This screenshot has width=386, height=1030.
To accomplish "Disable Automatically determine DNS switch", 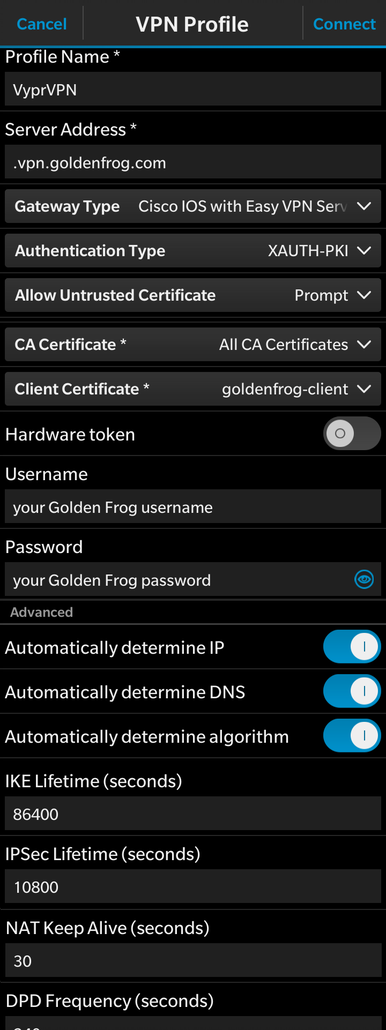I will 352,691.
